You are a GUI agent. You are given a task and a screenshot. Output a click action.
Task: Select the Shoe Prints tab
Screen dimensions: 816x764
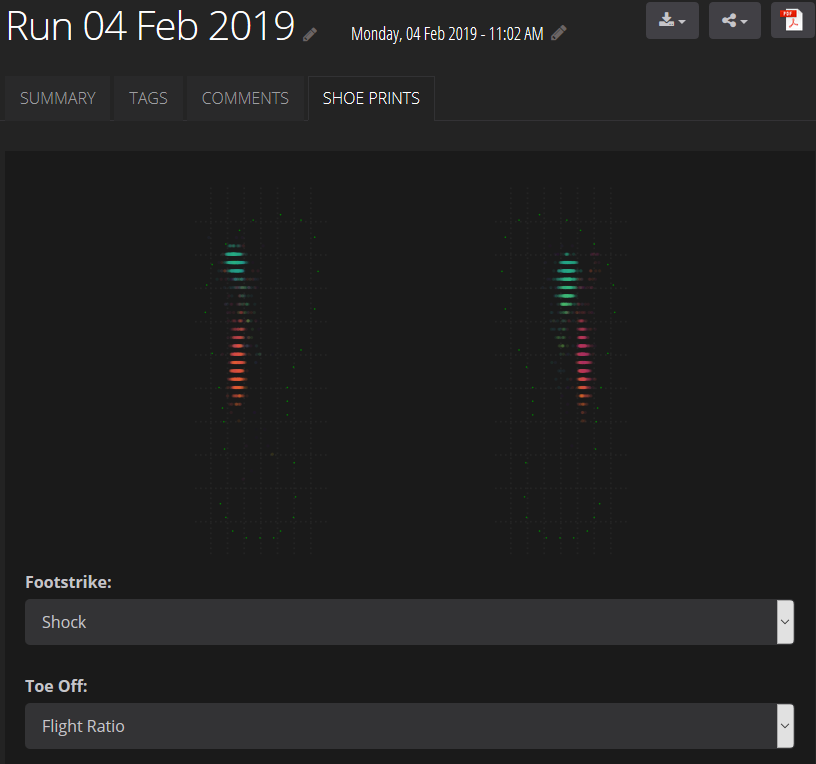[371, 98]
